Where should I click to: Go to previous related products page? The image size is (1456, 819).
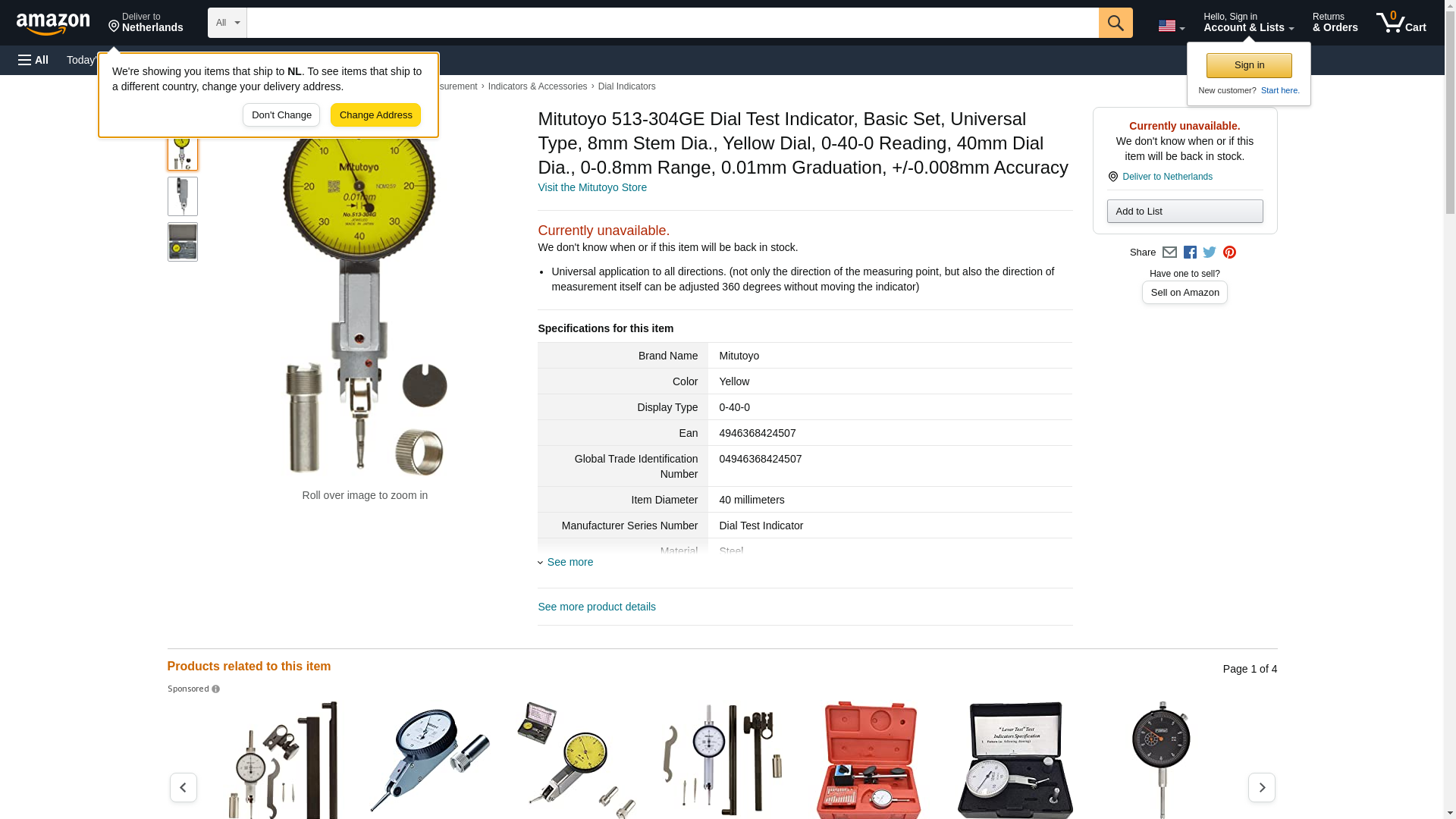pyautogui.click(x=184, y=787)
